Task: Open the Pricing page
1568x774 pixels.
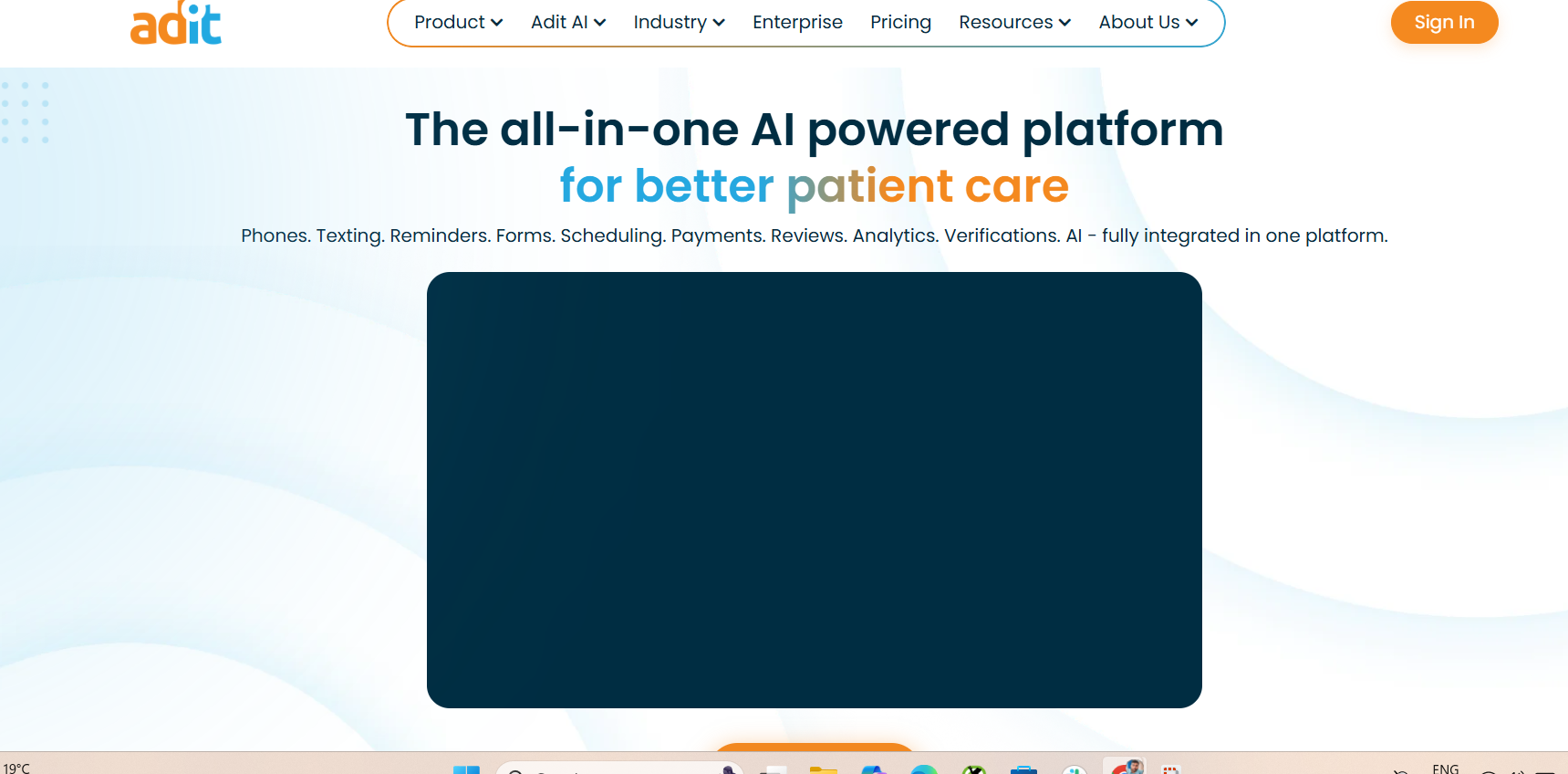Action: tap(900, 22)
